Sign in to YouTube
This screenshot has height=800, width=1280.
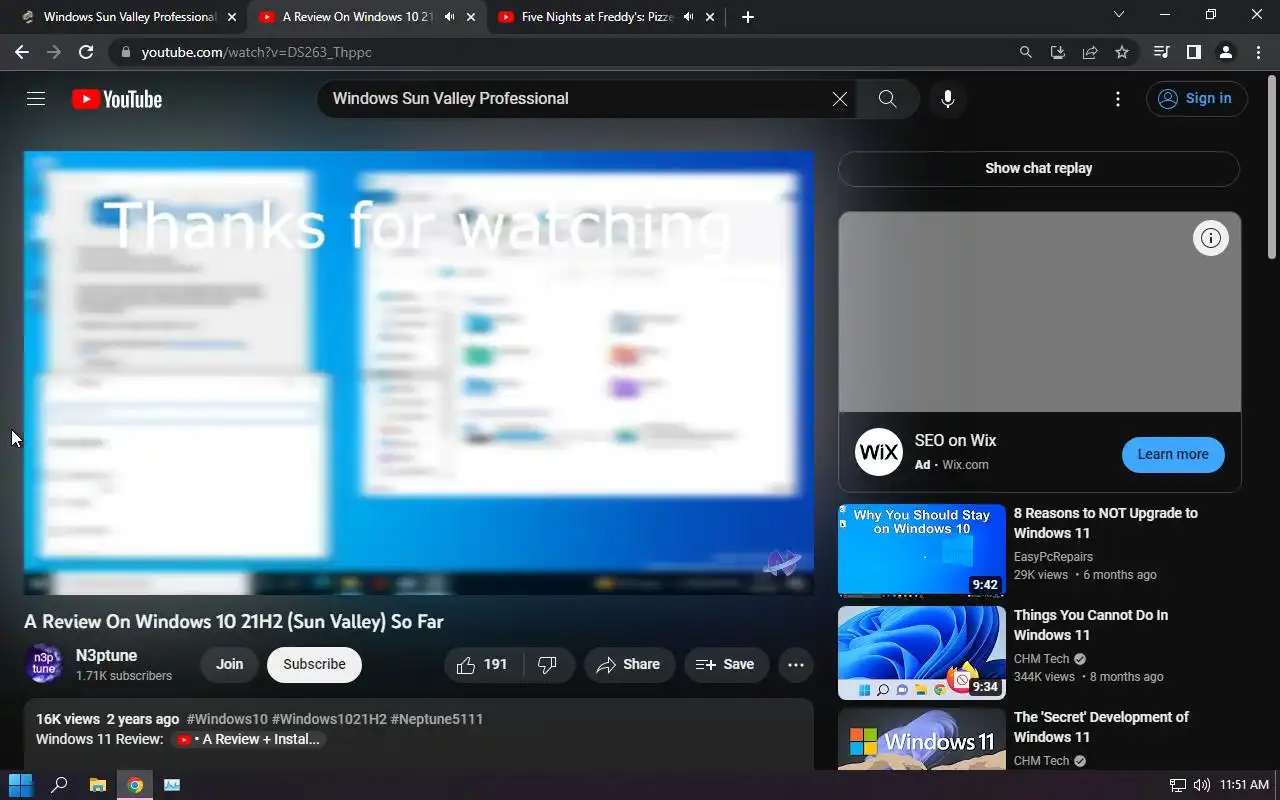click(x=1196, y=99)
